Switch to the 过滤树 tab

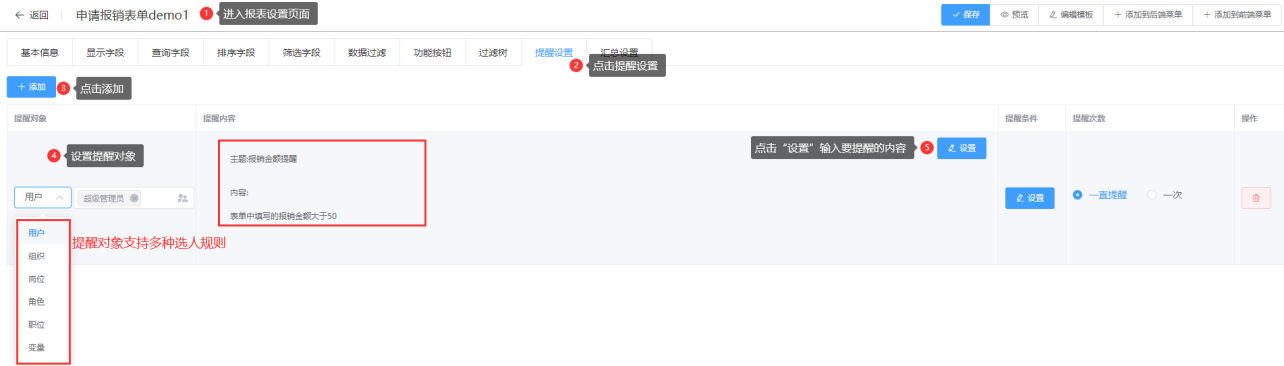(x=493, y=52)
